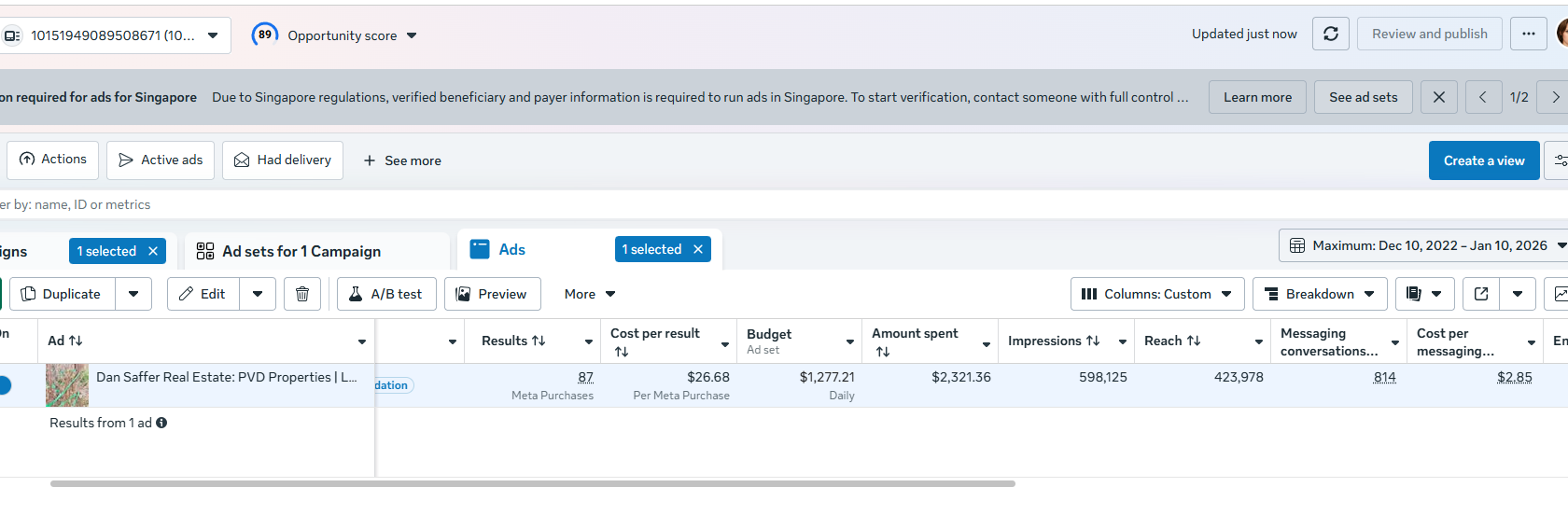The height and width of the screenshot is (515, 1568).
Task: Open the Breakdown dropdown
Action: 1320,294
